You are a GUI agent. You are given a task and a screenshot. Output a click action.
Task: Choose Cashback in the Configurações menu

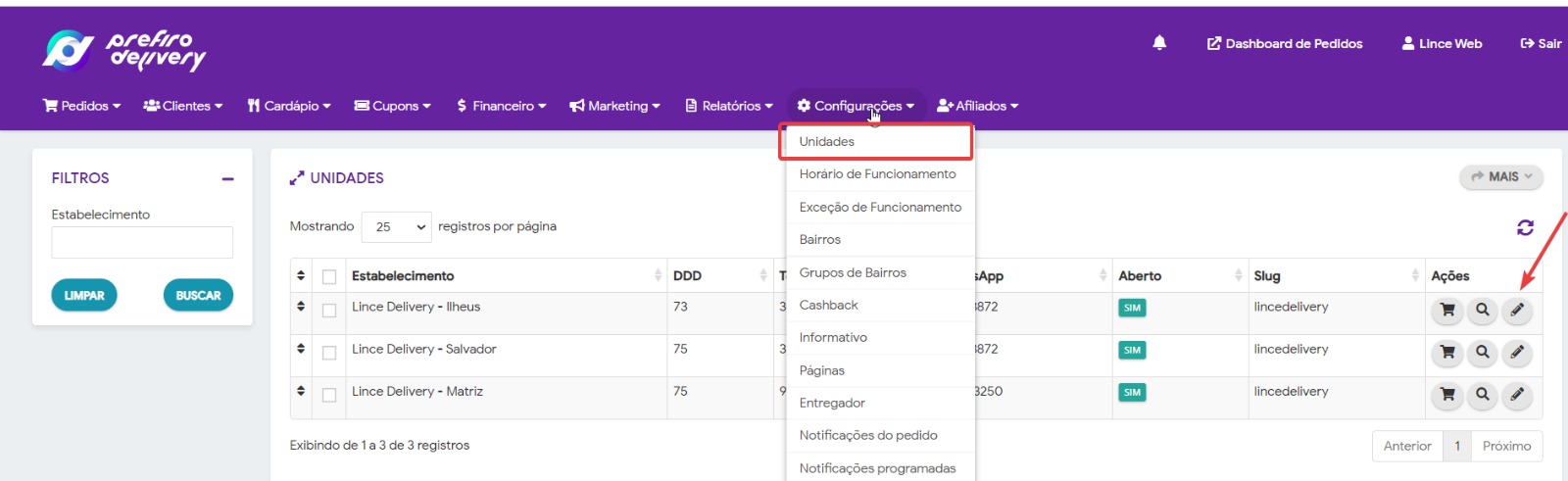click(828, 306)
